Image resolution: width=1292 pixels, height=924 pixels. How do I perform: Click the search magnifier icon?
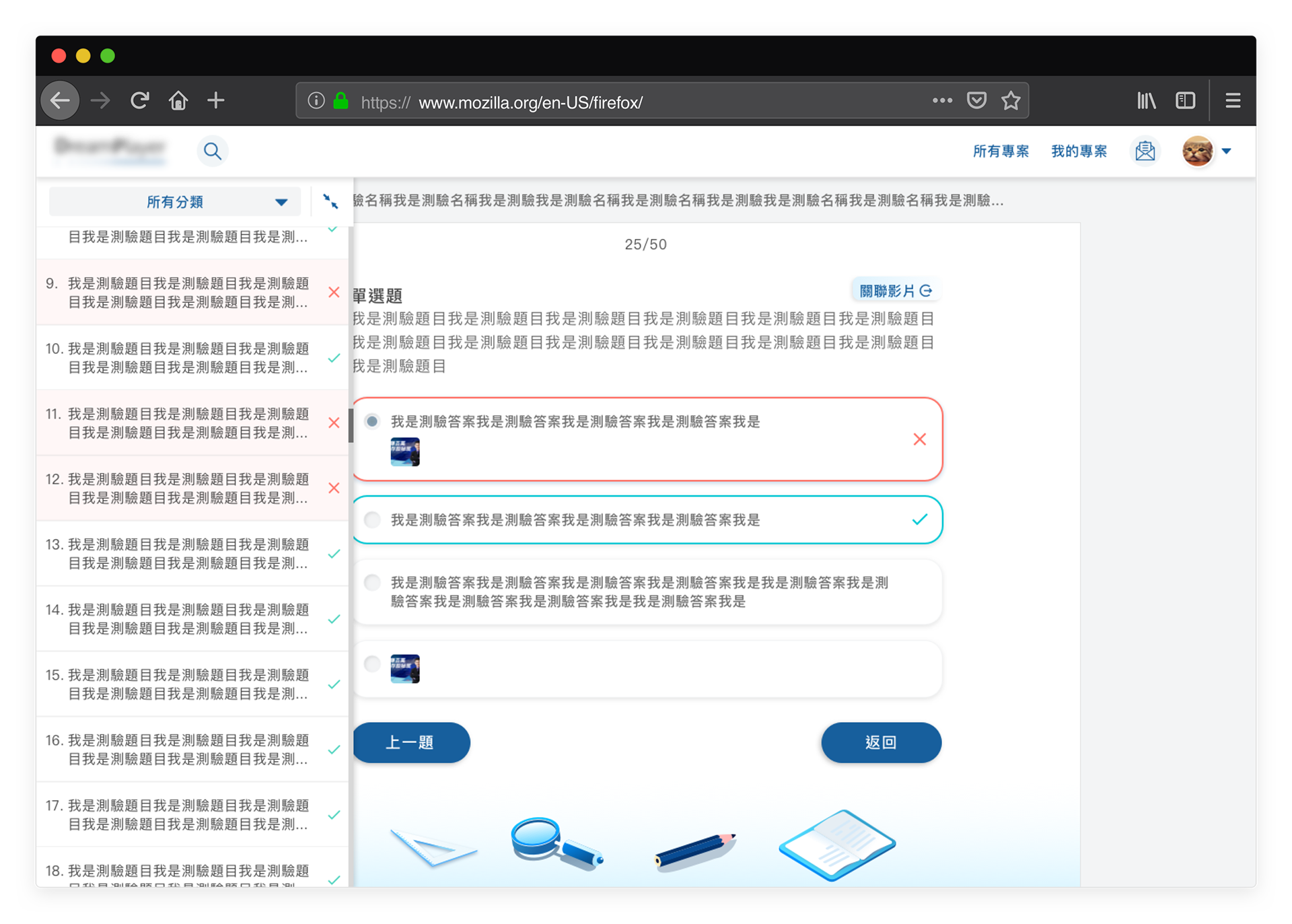[213, 151]
